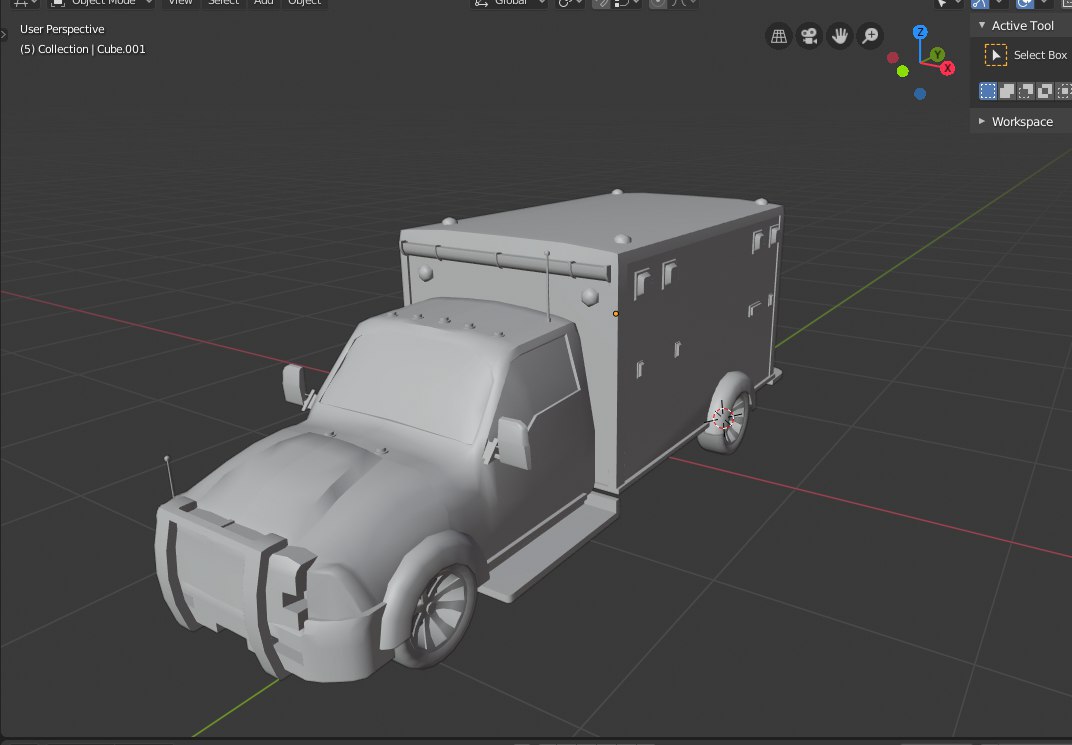Toggle proportional editing in header
Screen dimensions: 1072x745
pos(658,3)
